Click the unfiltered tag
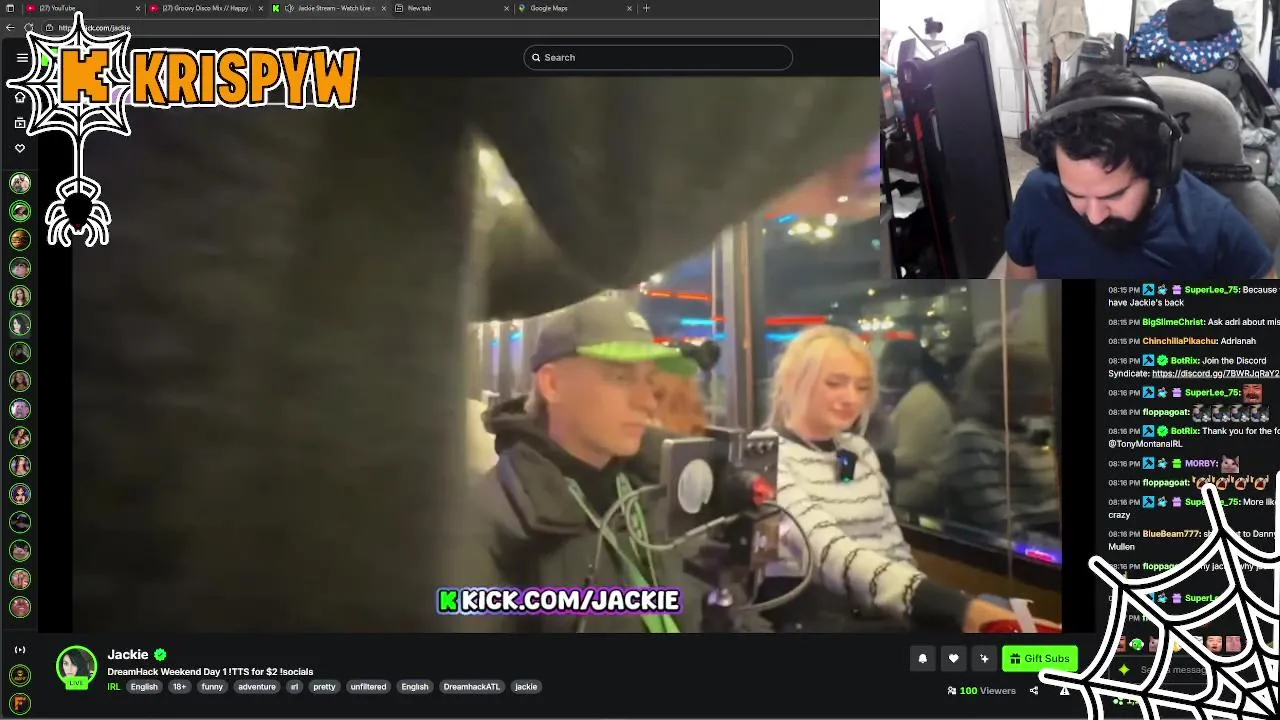1280x720 pixels. (368, 687)
